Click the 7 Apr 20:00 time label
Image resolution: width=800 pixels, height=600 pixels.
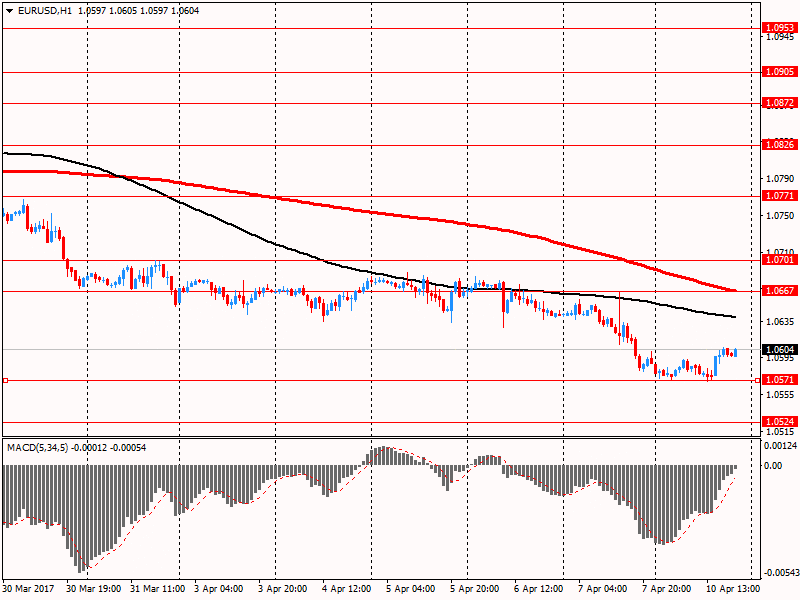click(x=666, y=589)
